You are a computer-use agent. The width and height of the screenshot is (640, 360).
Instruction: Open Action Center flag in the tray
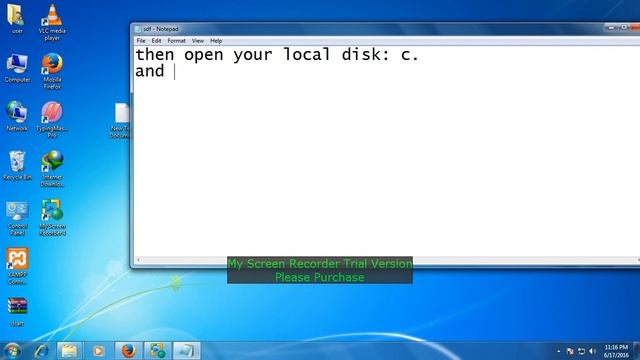[570, 351]
